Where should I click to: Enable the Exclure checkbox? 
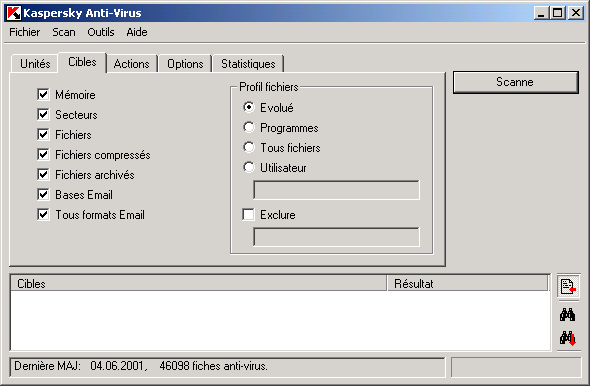tap(248, 214)
